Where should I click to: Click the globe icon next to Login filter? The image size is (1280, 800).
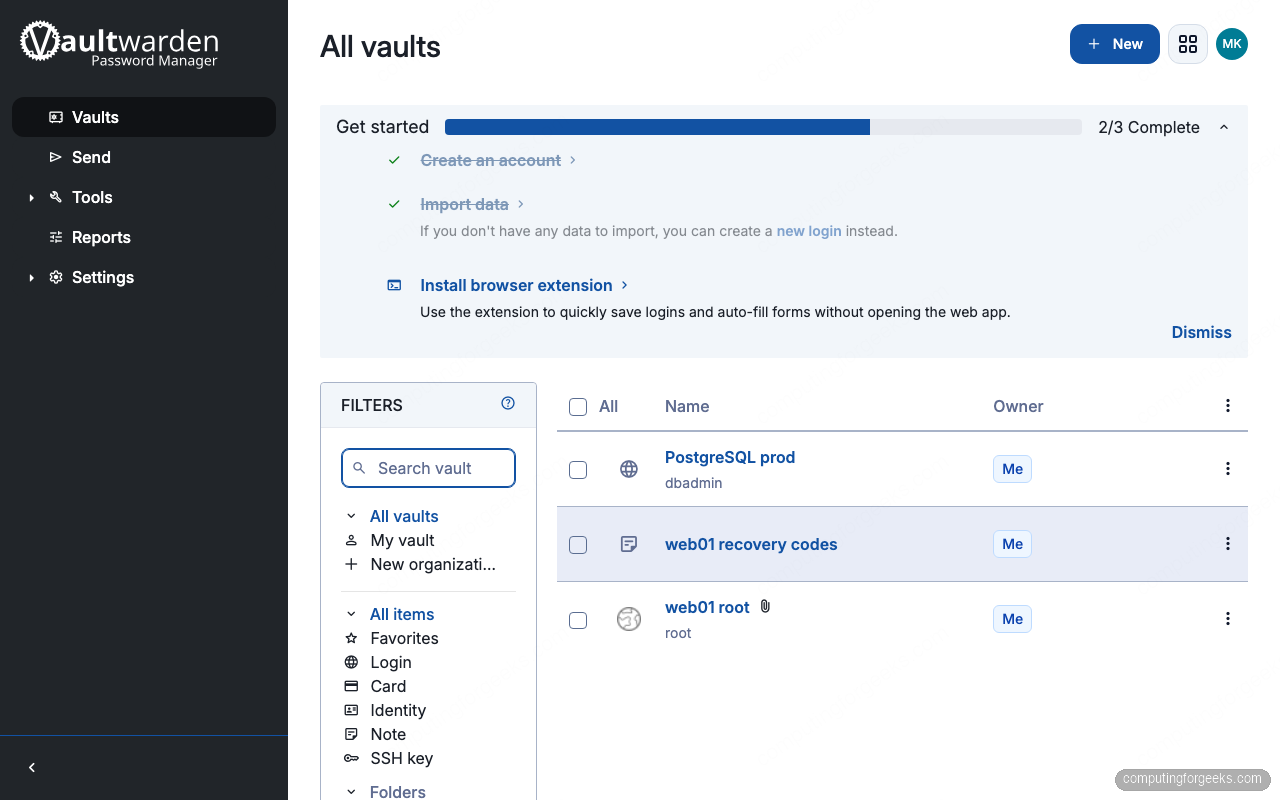pyautogui.click(x=351, y=662)
